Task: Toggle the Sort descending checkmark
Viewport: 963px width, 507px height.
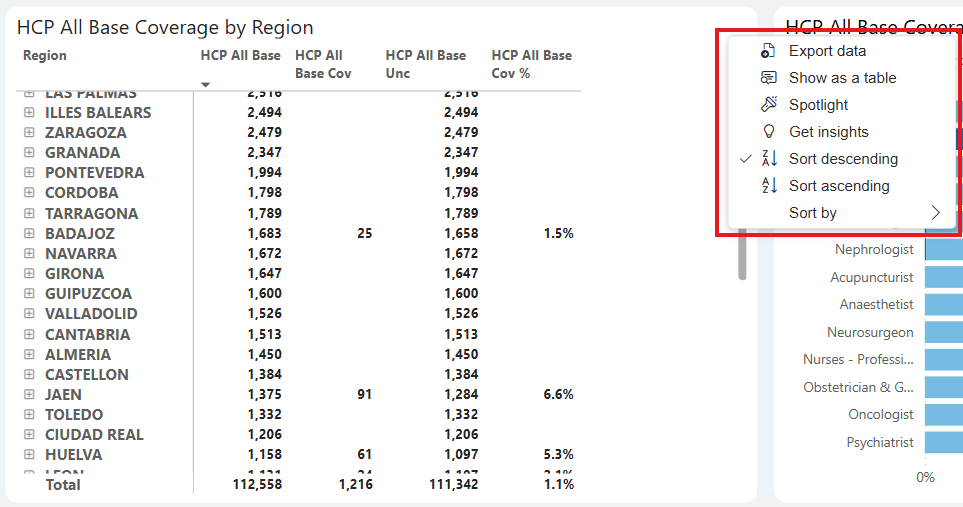Action: pyautogui.click(x=745, y=159)
